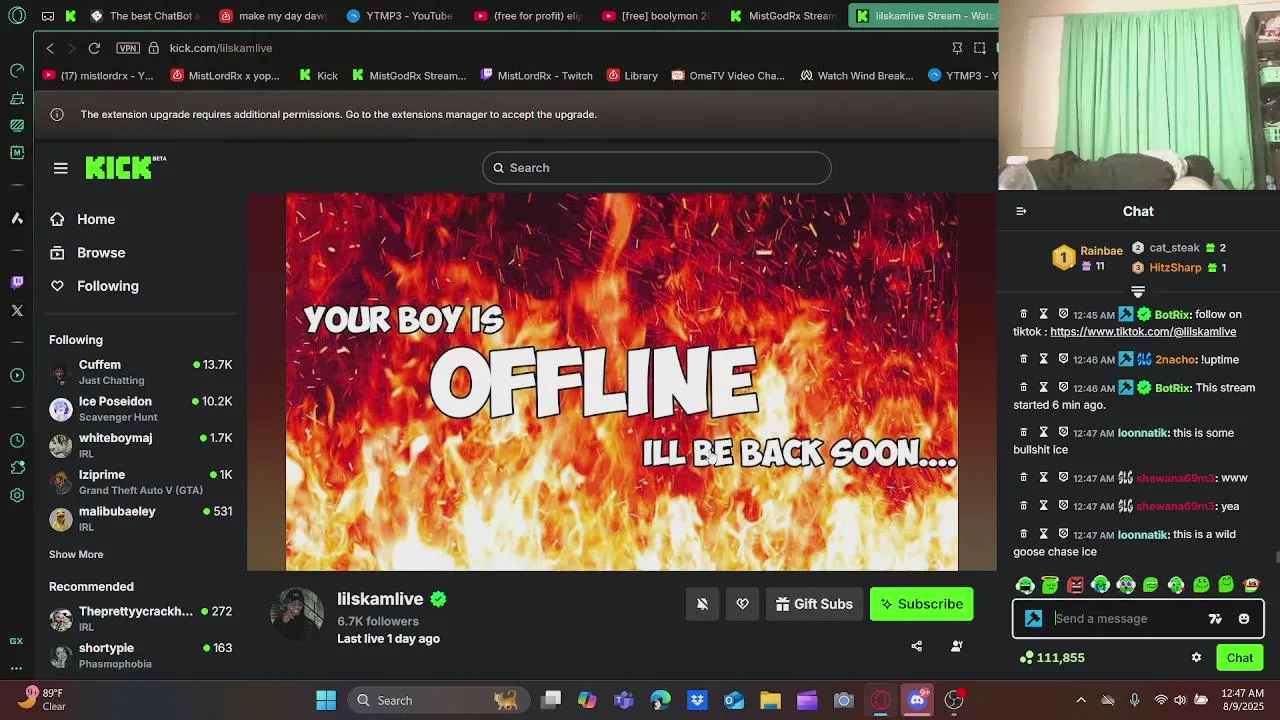
Task: Expand the gift leaderboard chevron
Action: click(1138, 292)
